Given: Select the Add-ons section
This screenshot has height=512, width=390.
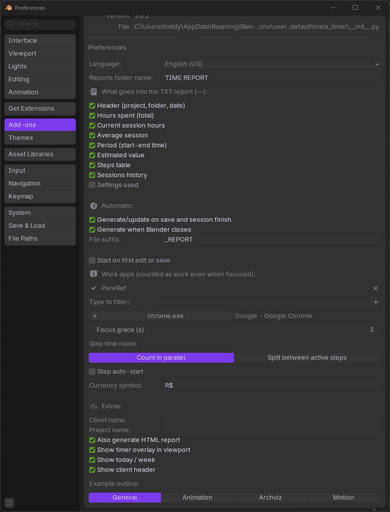Looking at the screenshot, I should pyautogui.click(x=40, y=125).
